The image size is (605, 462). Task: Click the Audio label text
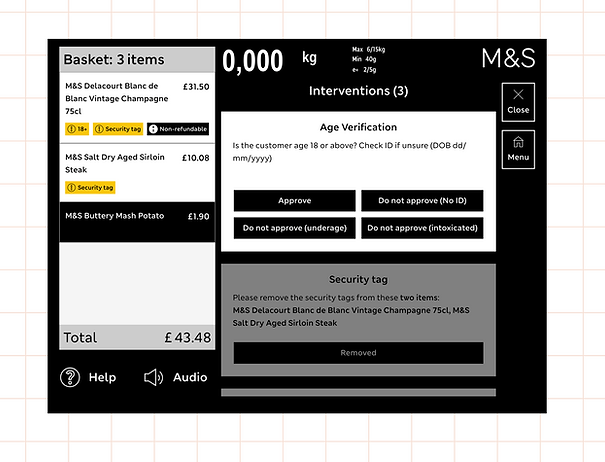(x=190, y=377)
